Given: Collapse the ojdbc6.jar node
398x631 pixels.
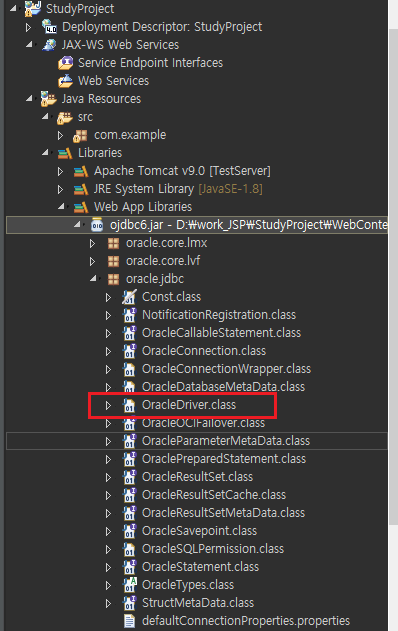Looking at the screenshot, I should coord(77,224).
